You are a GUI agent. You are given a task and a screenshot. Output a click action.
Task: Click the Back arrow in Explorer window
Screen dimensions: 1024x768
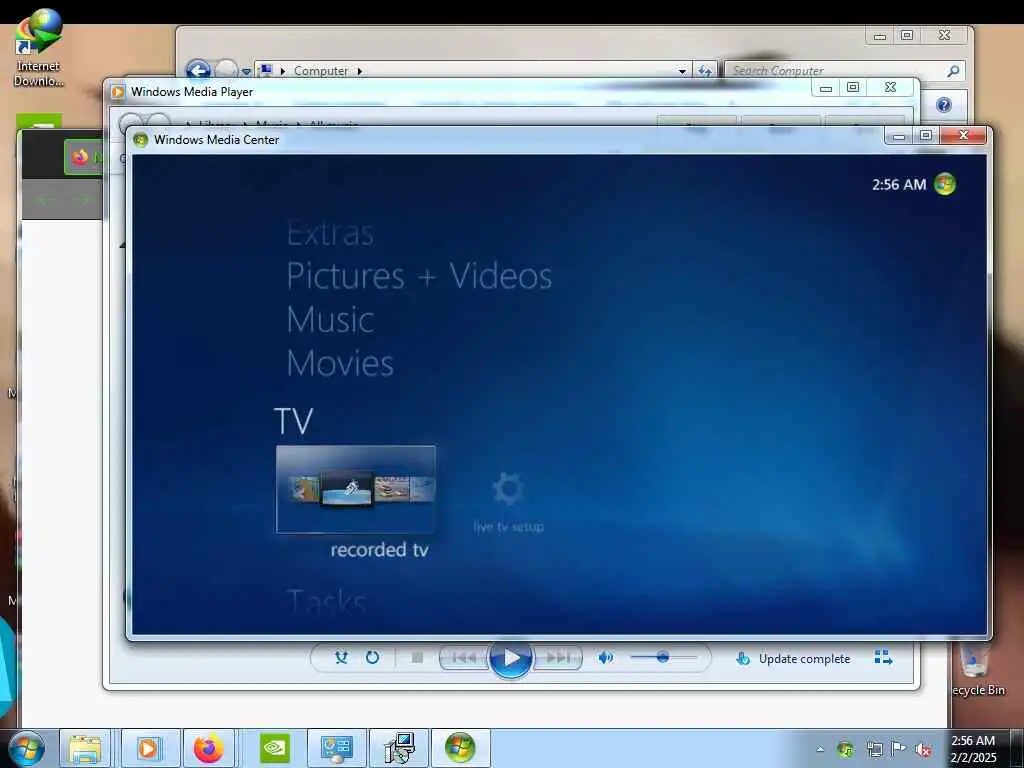click(198, 69)
